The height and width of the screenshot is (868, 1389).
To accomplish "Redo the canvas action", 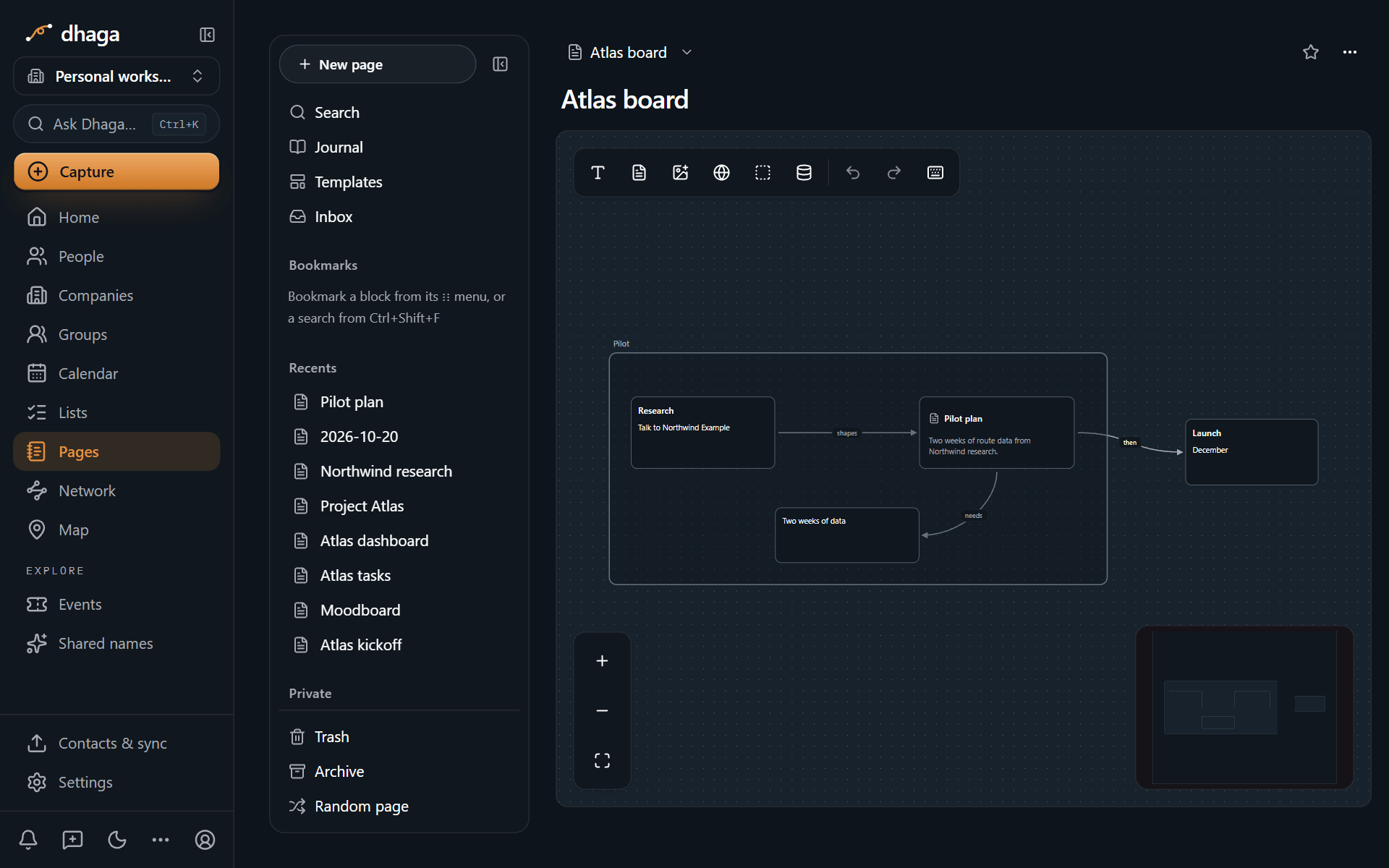I will click(x=894, y=172).
